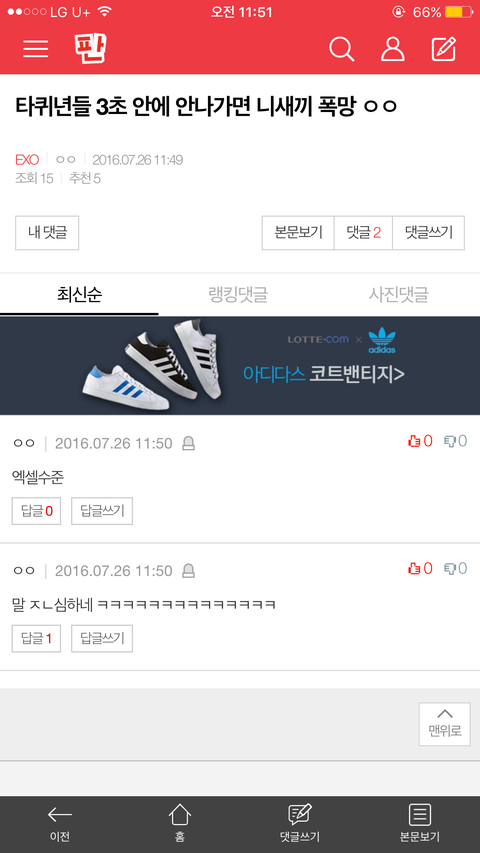Viewport: 480px width, 853px height.
Task: Open the user profile icon
Action: point(392,50)
